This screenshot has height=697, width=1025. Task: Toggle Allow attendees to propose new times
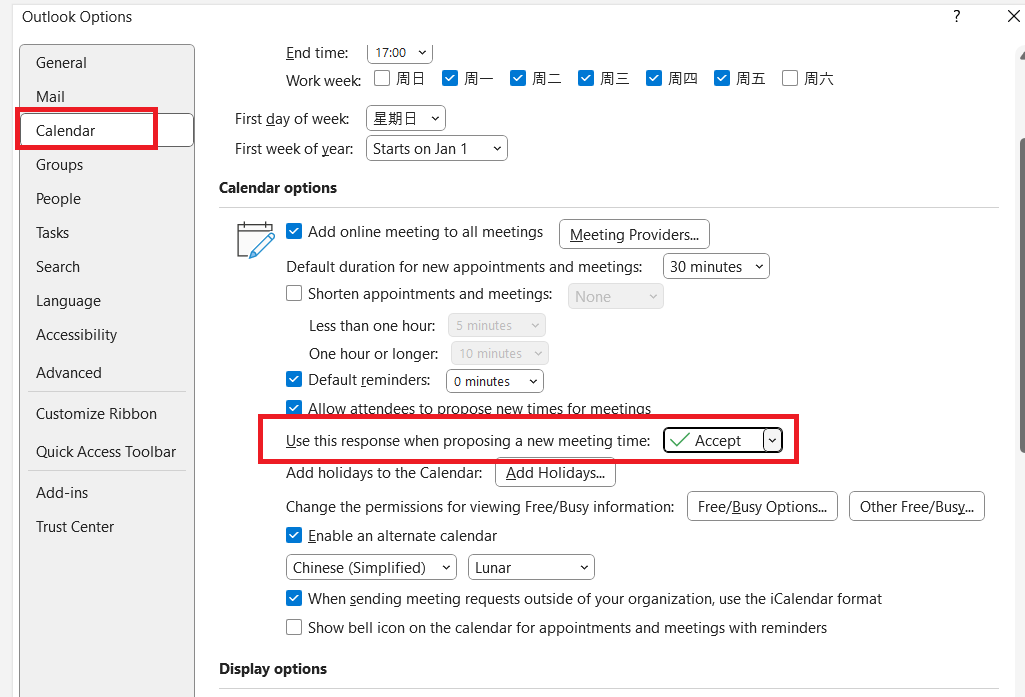tap(294, 407)
